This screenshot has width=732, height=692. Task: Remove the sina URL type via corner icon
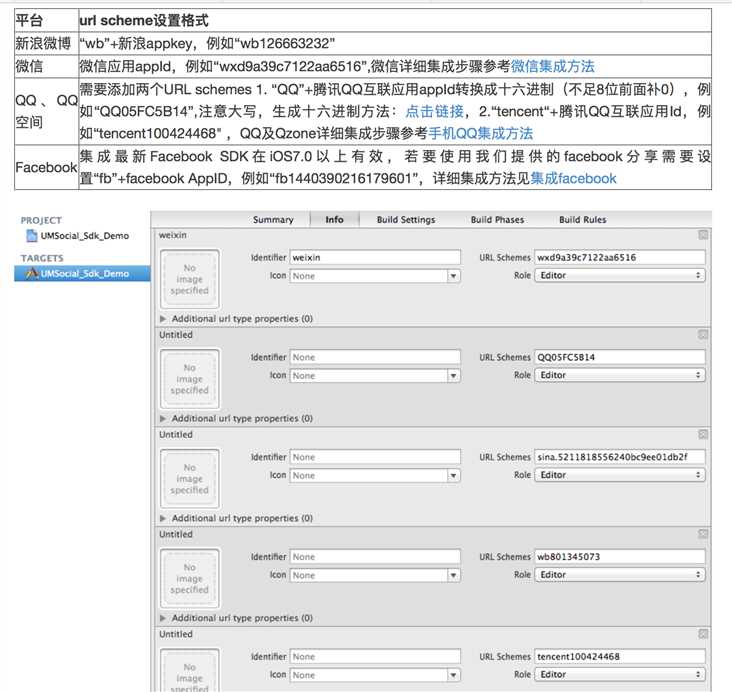point(703,434)
